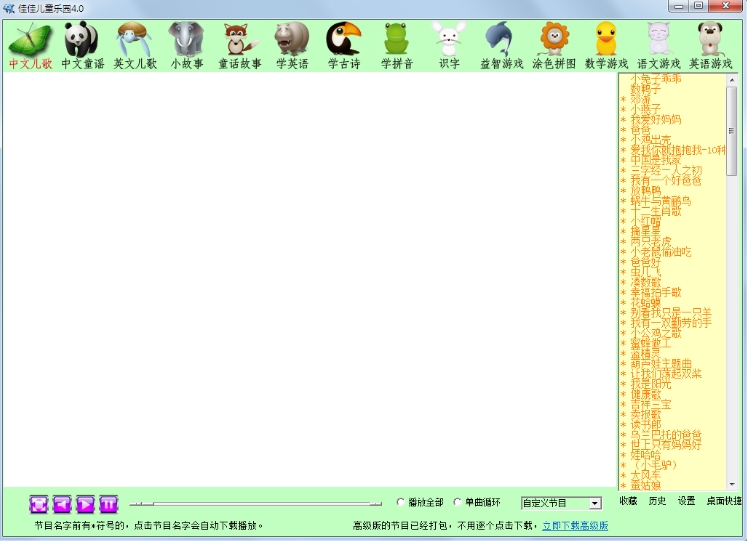Play the song 健康歌

pos(646,394)
